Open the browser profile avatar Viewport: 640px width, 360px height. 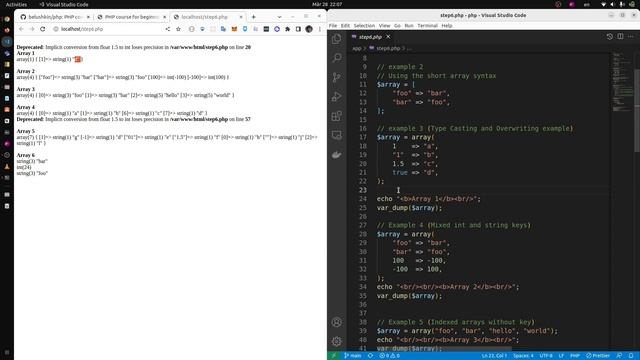tap(309, 29)
